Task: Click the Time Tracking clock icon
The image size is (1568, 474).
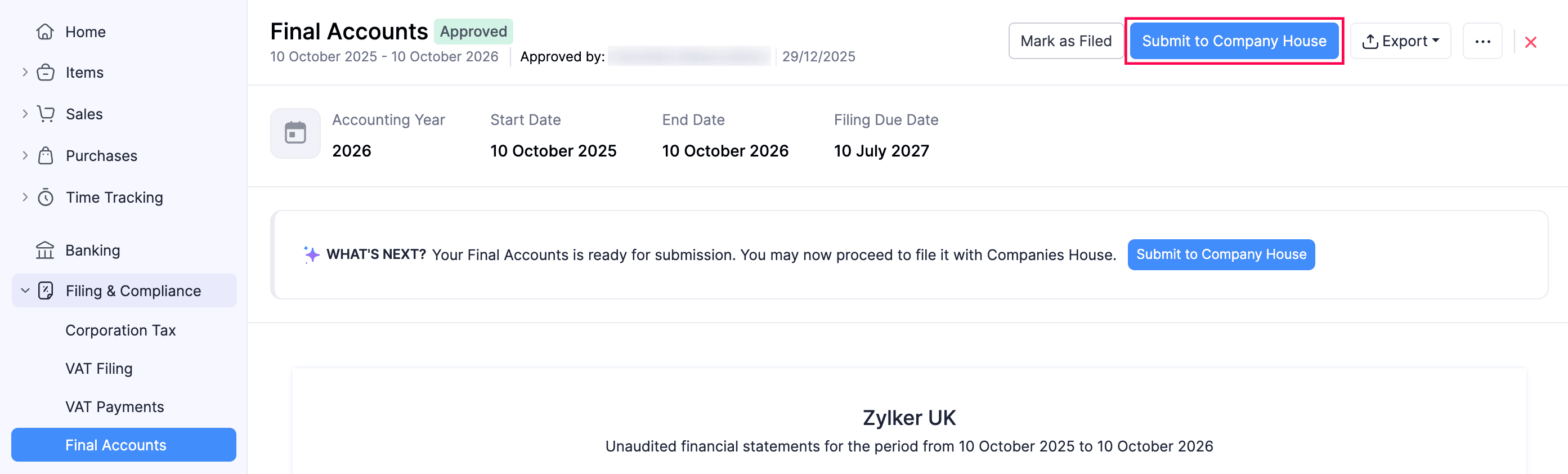Action: pyautogui.click(x=46, y=197)
